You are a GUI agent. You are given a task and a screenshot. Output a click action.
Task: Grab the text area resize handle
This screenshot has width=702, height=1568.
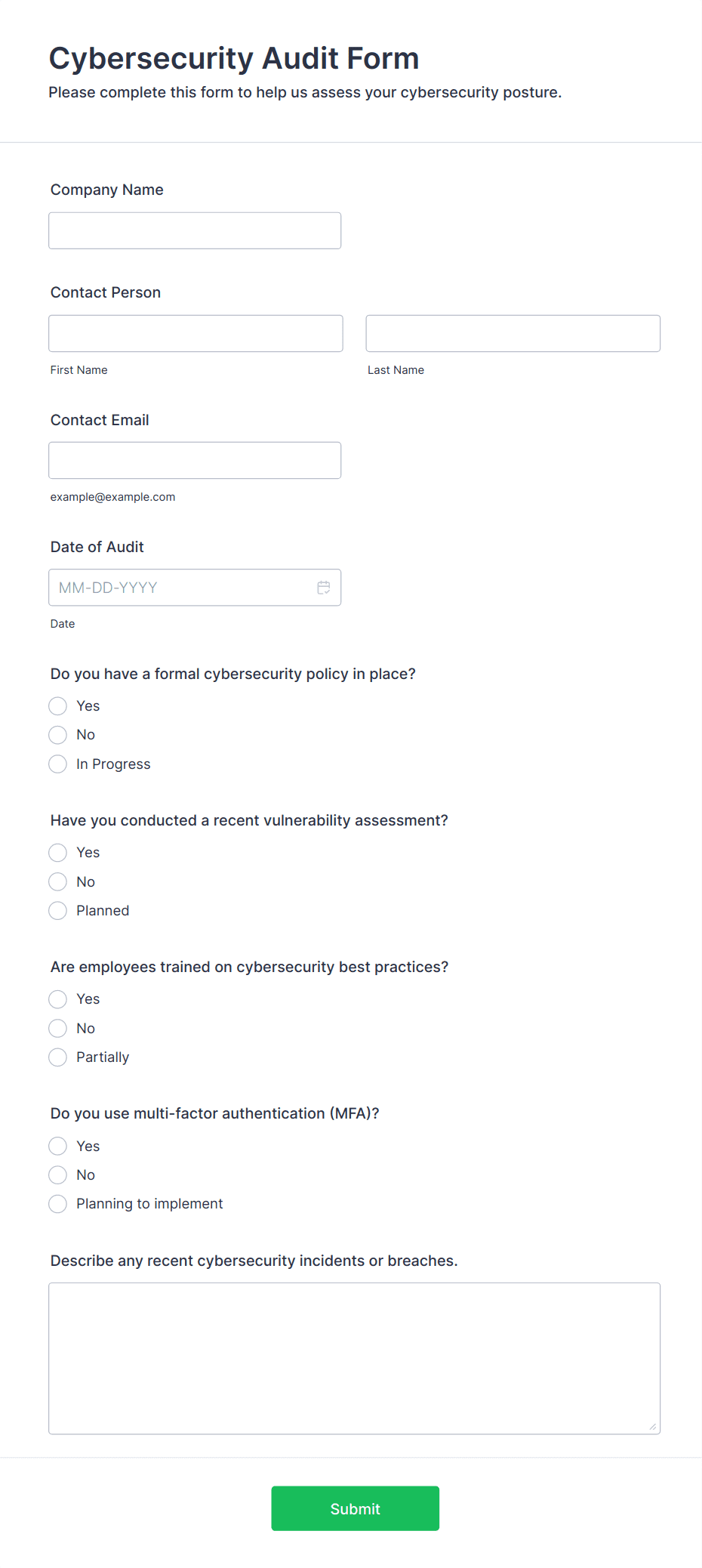point(653,1427)
